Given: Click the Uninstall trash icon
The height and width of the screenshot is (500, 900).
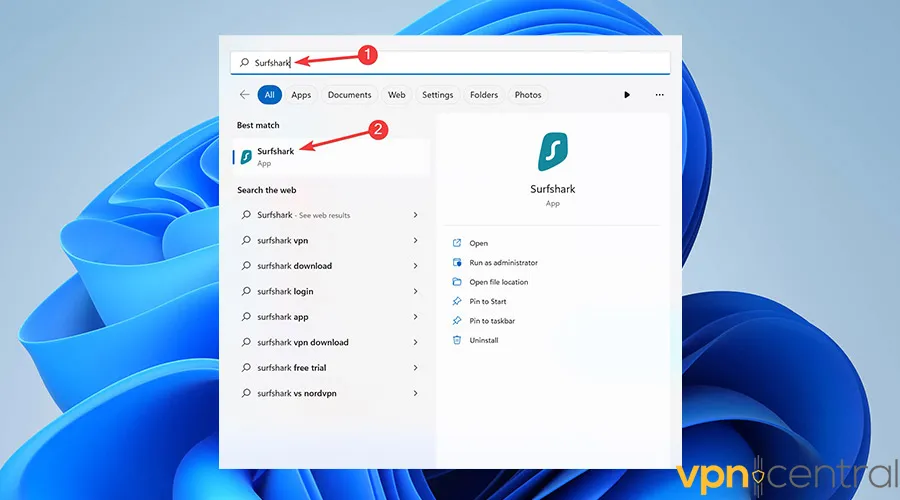Looking at the screenshot, I should point(457,340).
